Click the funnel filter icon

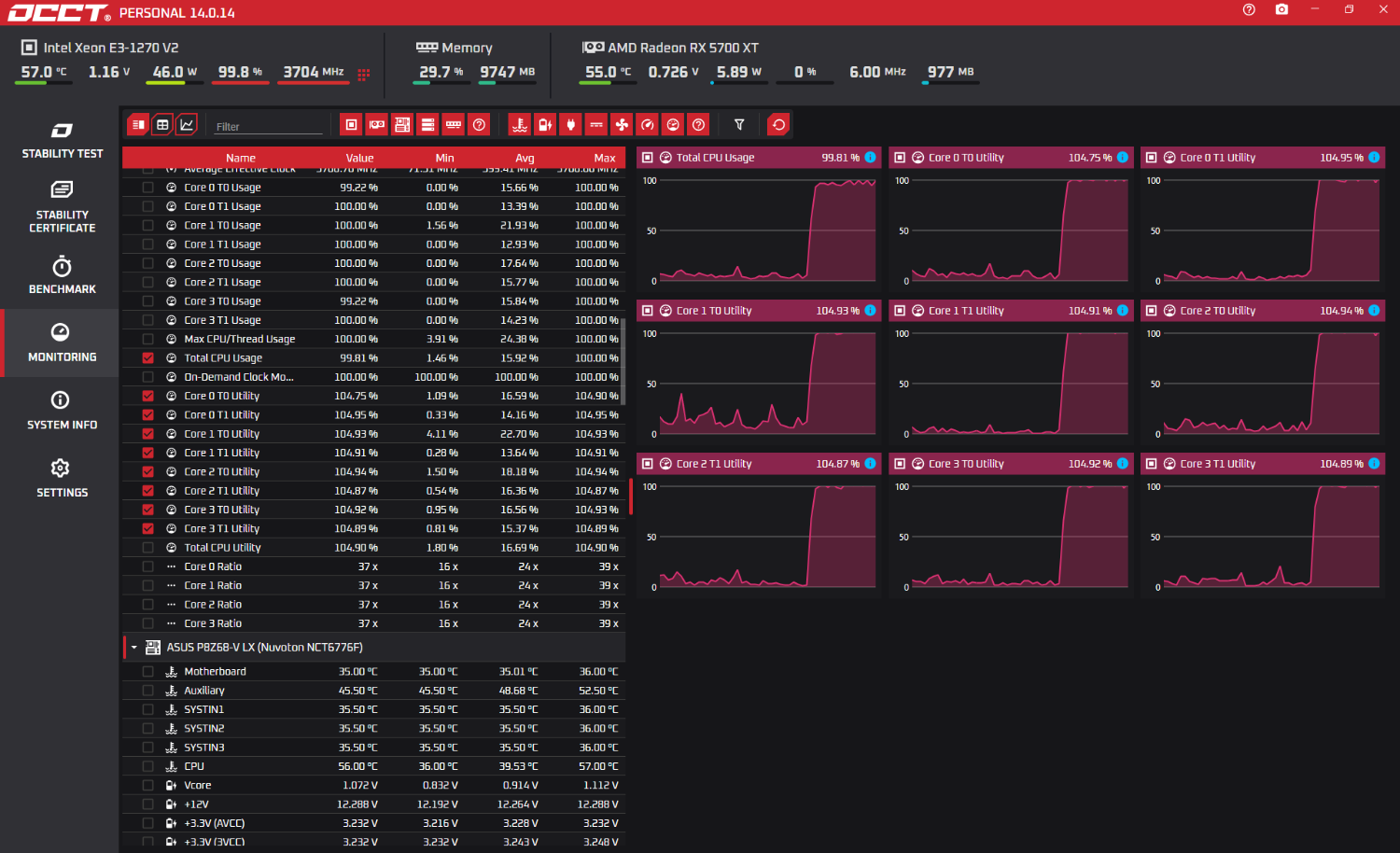[739, 125]
